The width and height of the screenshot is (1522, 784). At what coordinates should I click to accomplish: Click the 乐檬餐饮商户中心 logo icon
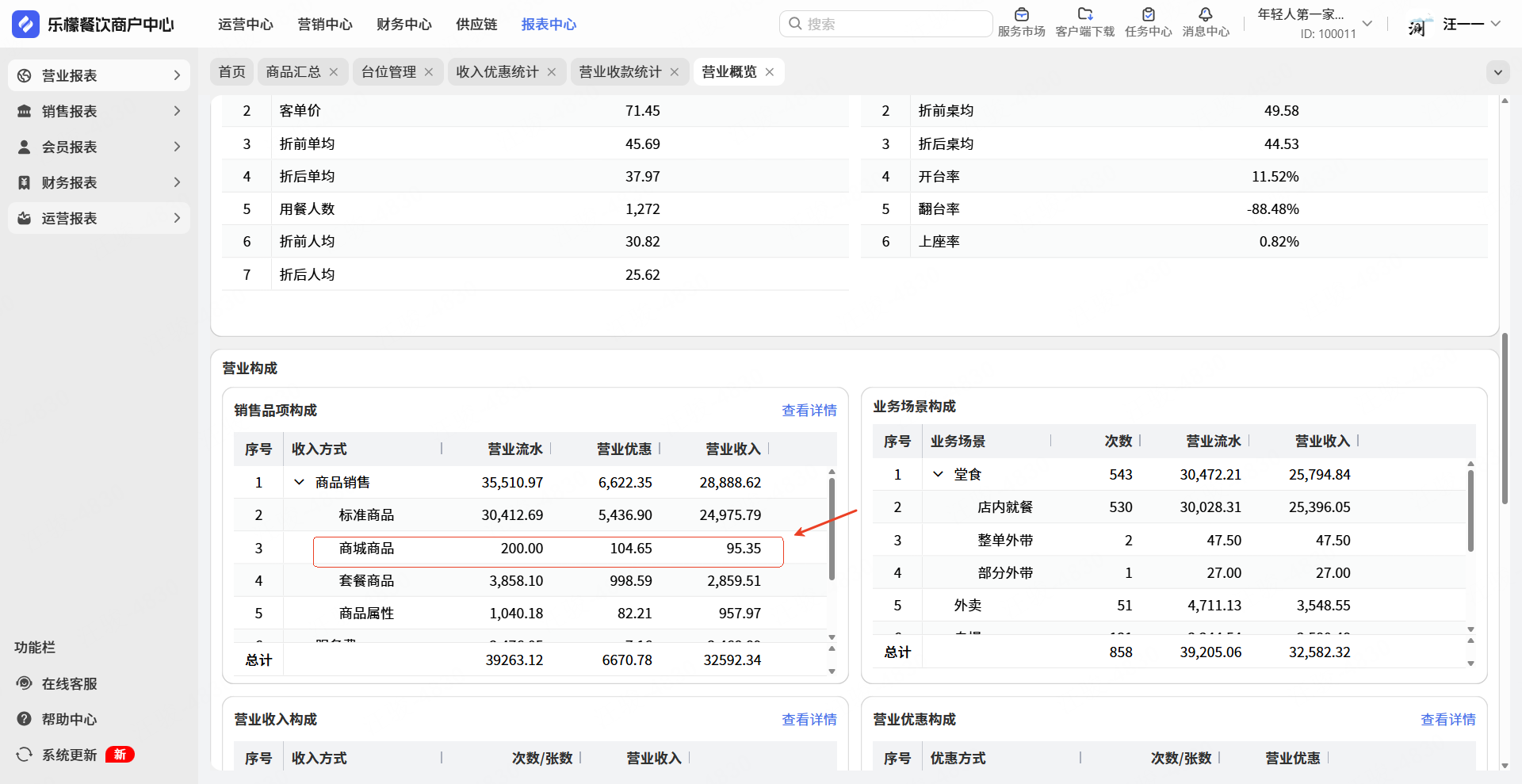pos(25,25)
